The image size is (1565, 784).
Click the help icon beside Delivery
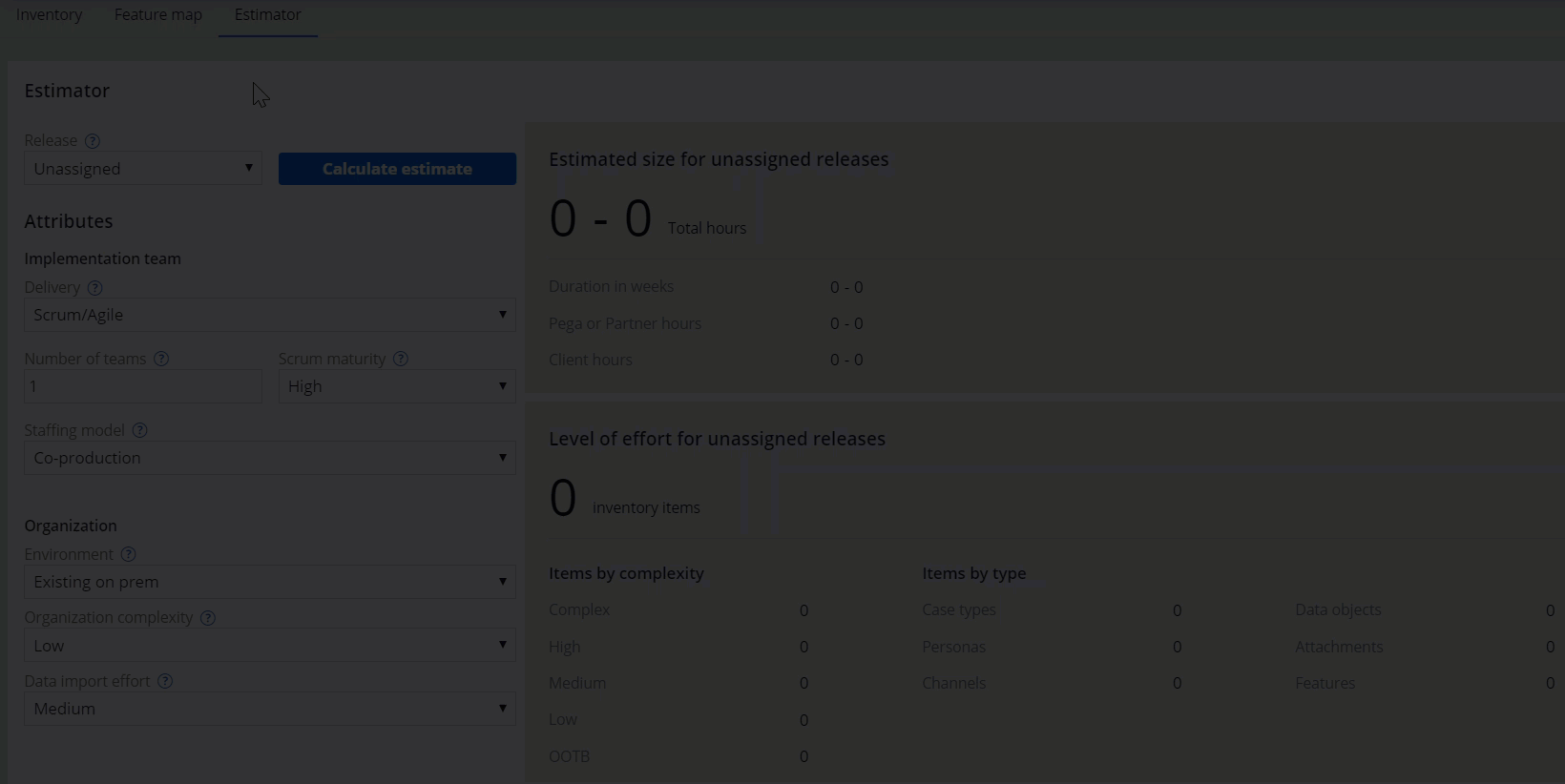coord(94,288)
